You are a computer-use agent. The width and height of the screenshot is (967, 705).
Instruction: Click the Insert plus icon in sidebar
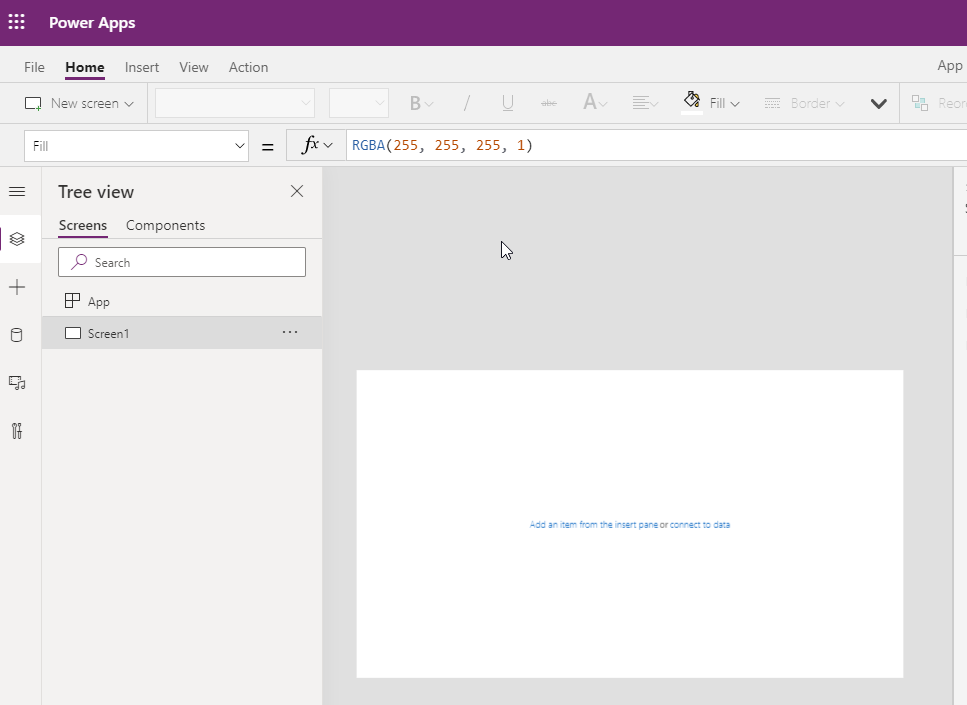tap(17, 287)
